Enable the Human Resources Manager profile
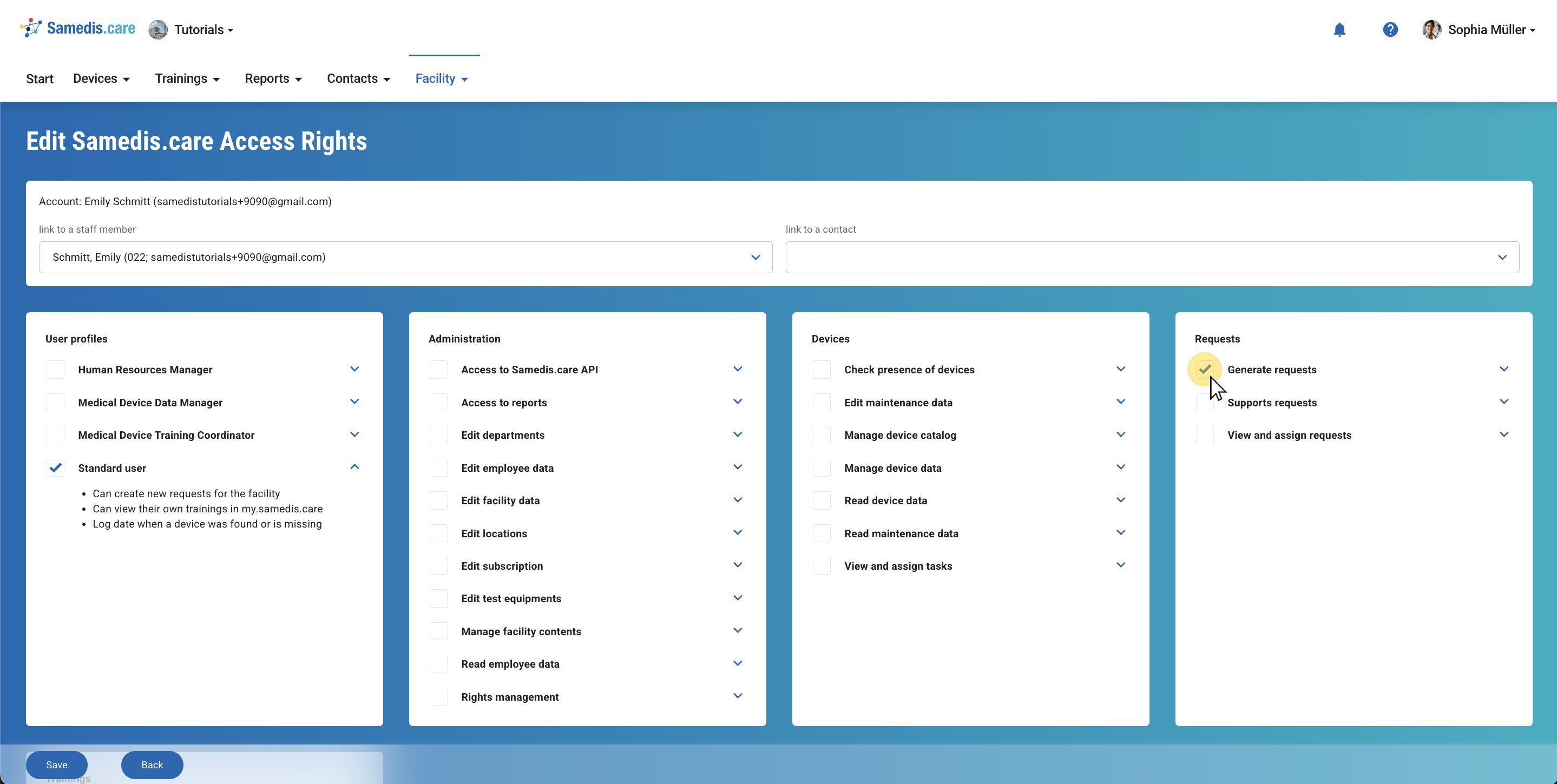This screenshot has height=784, width=1557. click(x=56, y=370)
